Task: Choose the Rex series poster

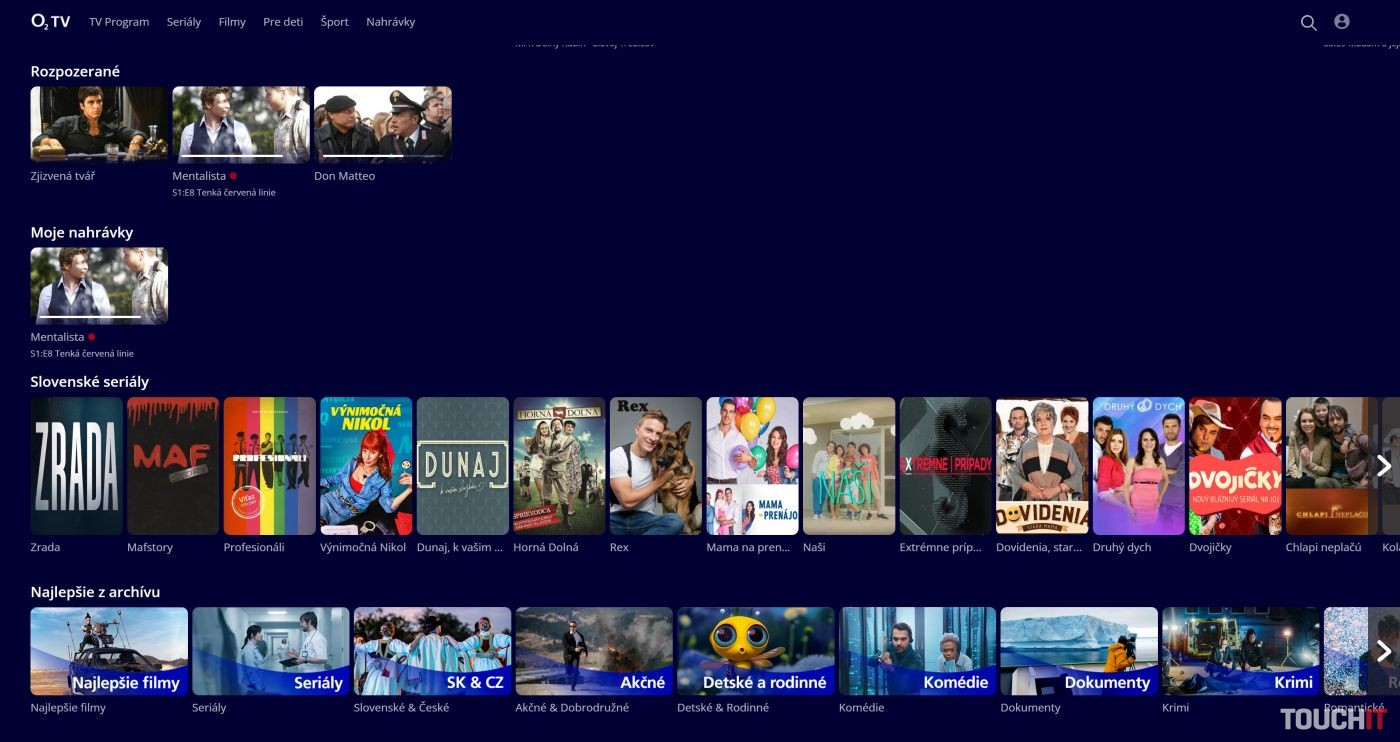Action: pos(656,466)
